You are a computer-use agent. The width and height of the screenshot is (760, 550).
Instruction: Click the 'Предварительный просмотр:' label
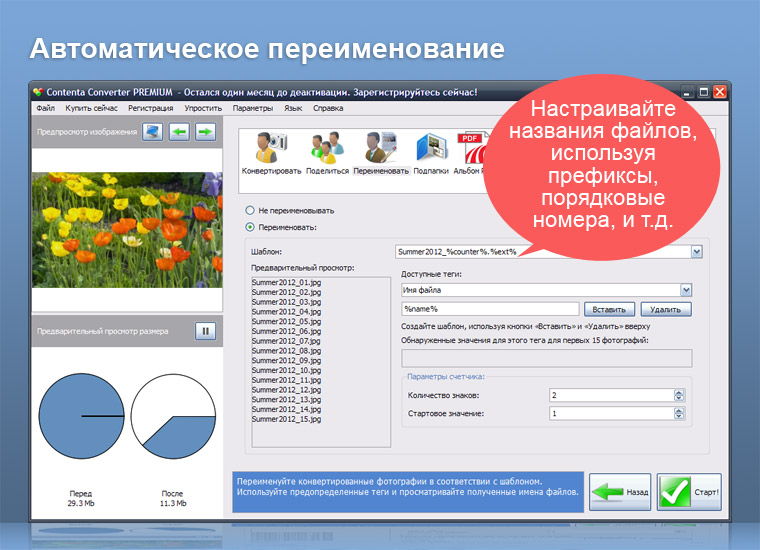(x=302, y=267)
